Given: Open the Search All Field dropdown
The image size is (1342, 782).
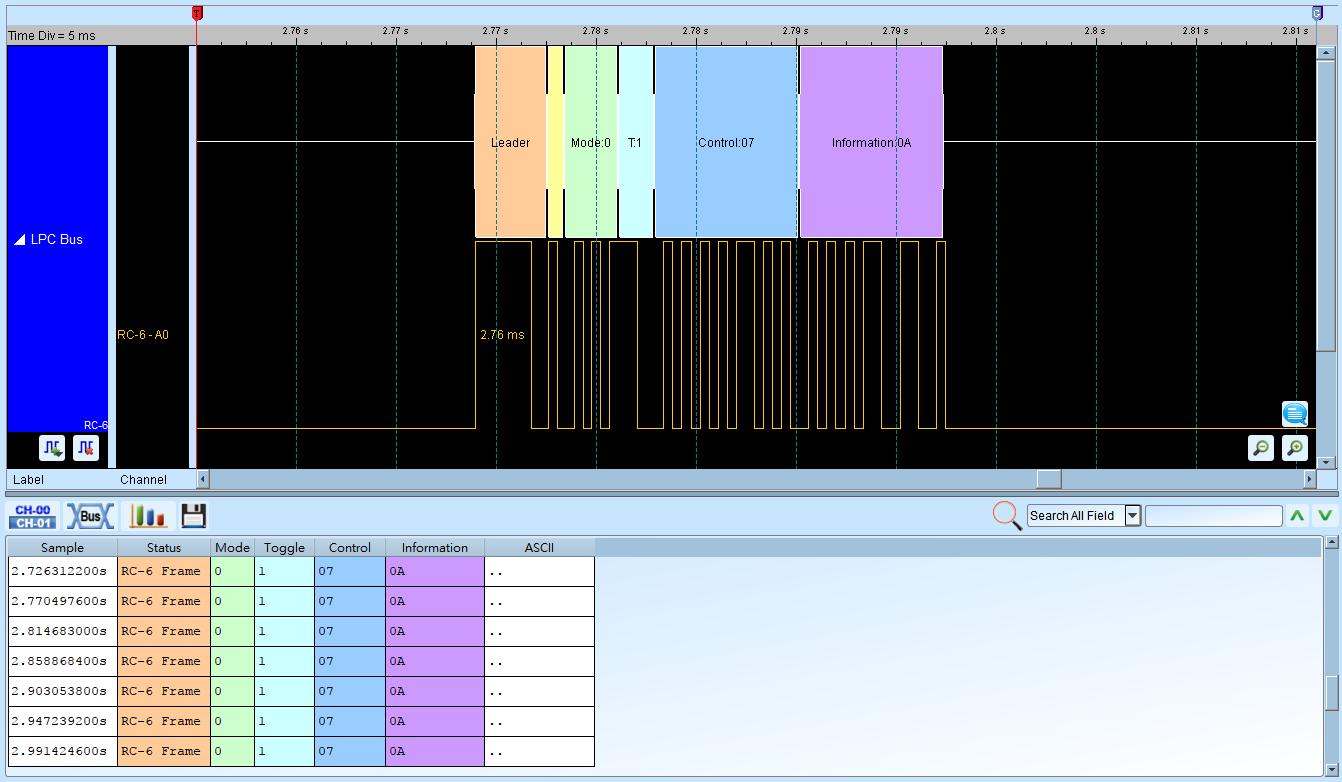Looking at the screenshot, I should 1133,516.
